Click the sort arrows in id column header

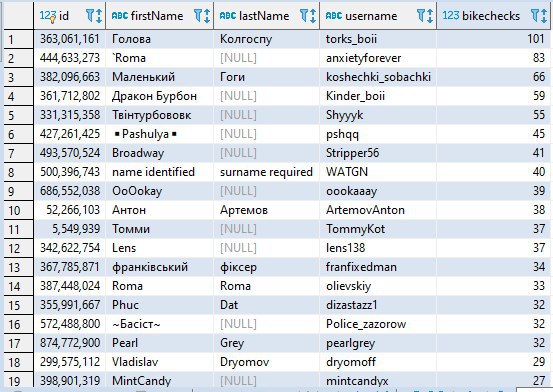tap(99, 16)
